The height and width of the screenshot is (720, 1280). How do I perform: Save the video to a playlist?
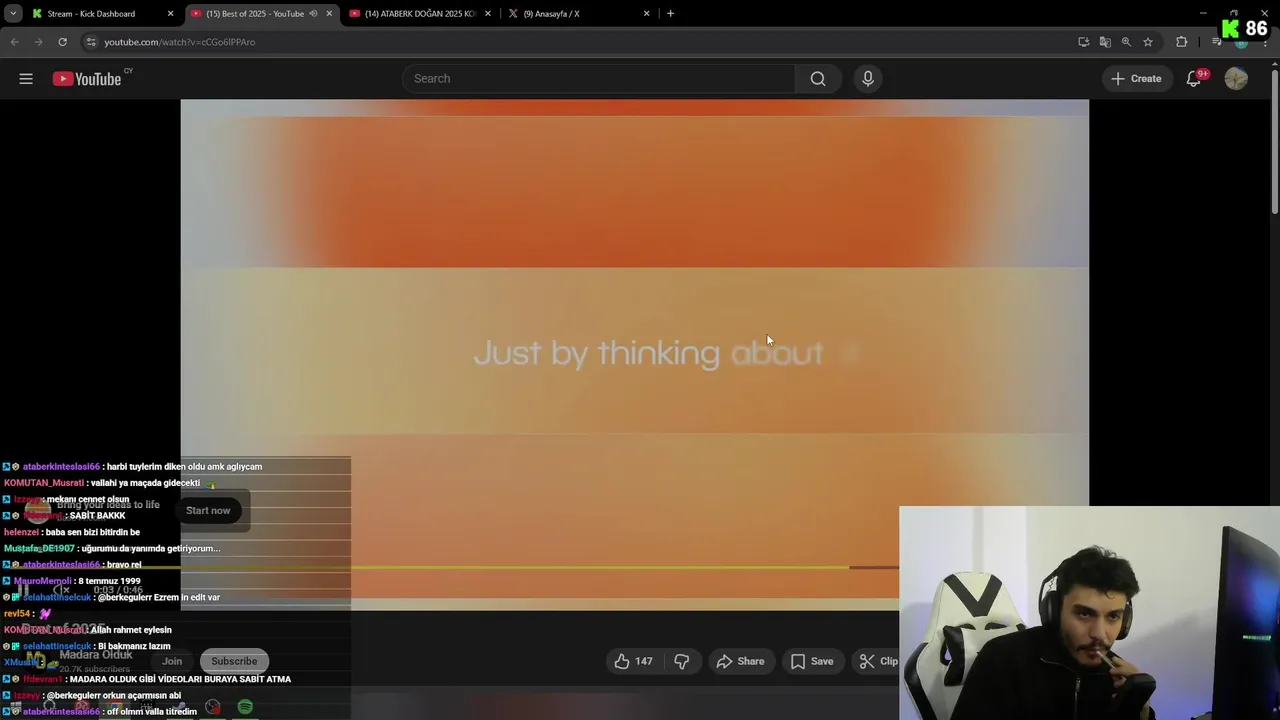[x=812, y=661]
